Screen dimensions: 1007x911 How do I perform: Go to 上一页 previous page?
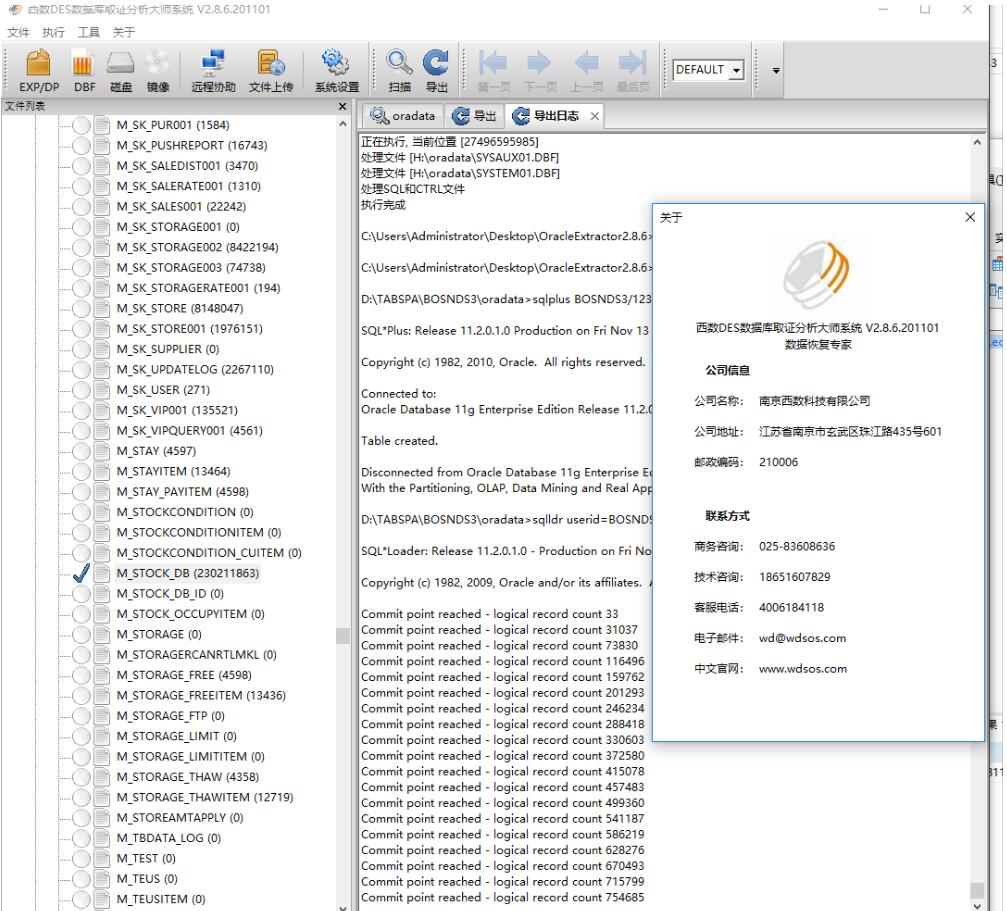click(586, 71)
